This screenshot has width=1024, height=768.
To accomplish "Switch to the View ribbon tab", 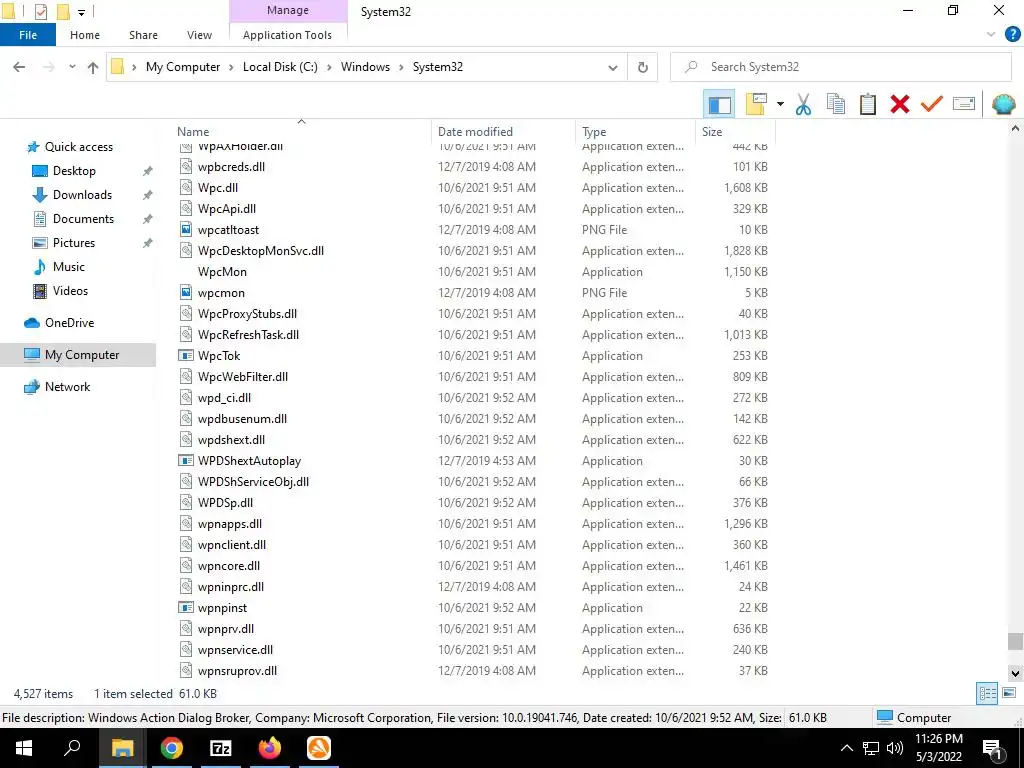I will [199, 35].
